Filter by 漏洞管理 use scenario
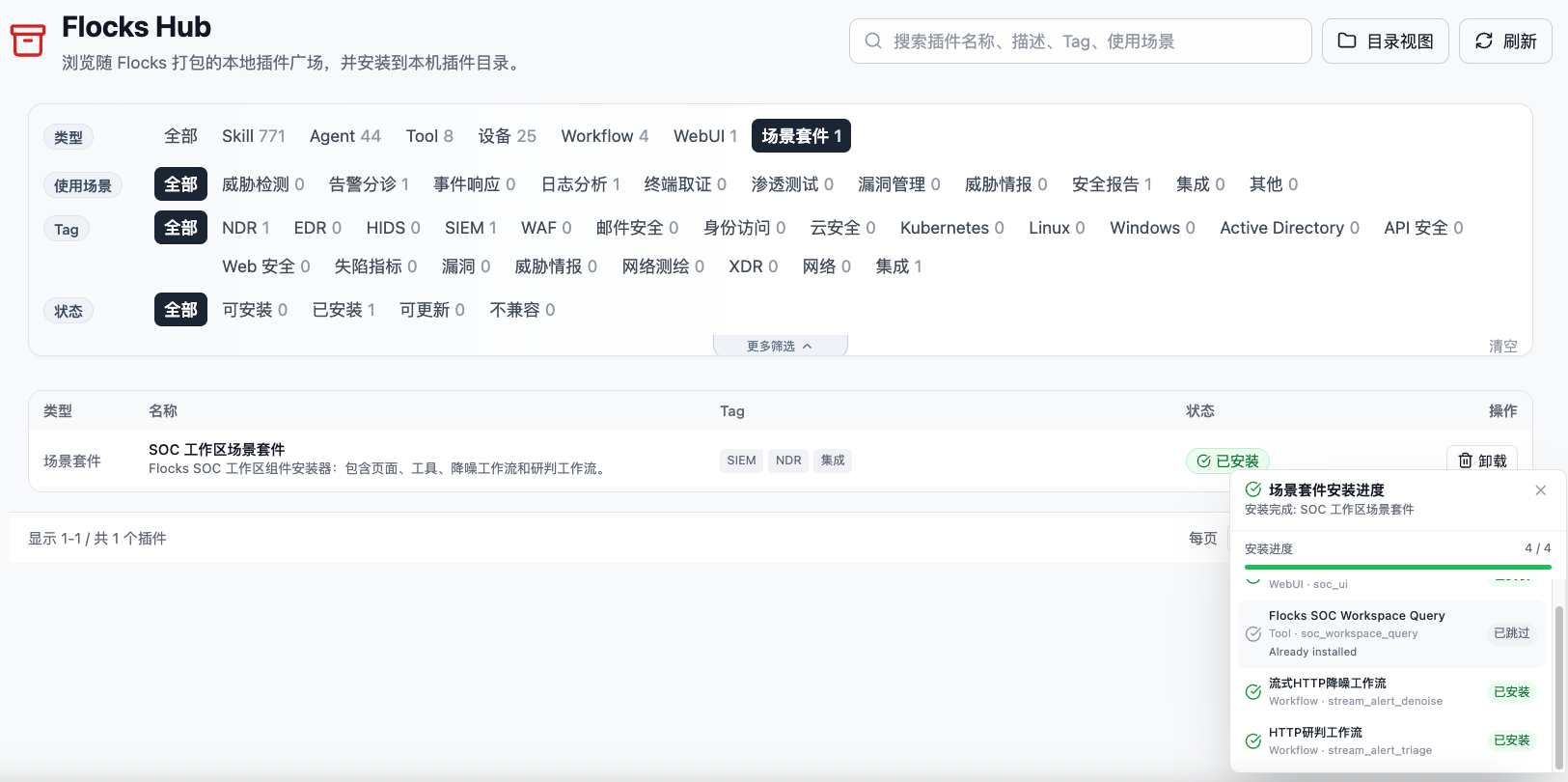 click(x=899, y=184)
